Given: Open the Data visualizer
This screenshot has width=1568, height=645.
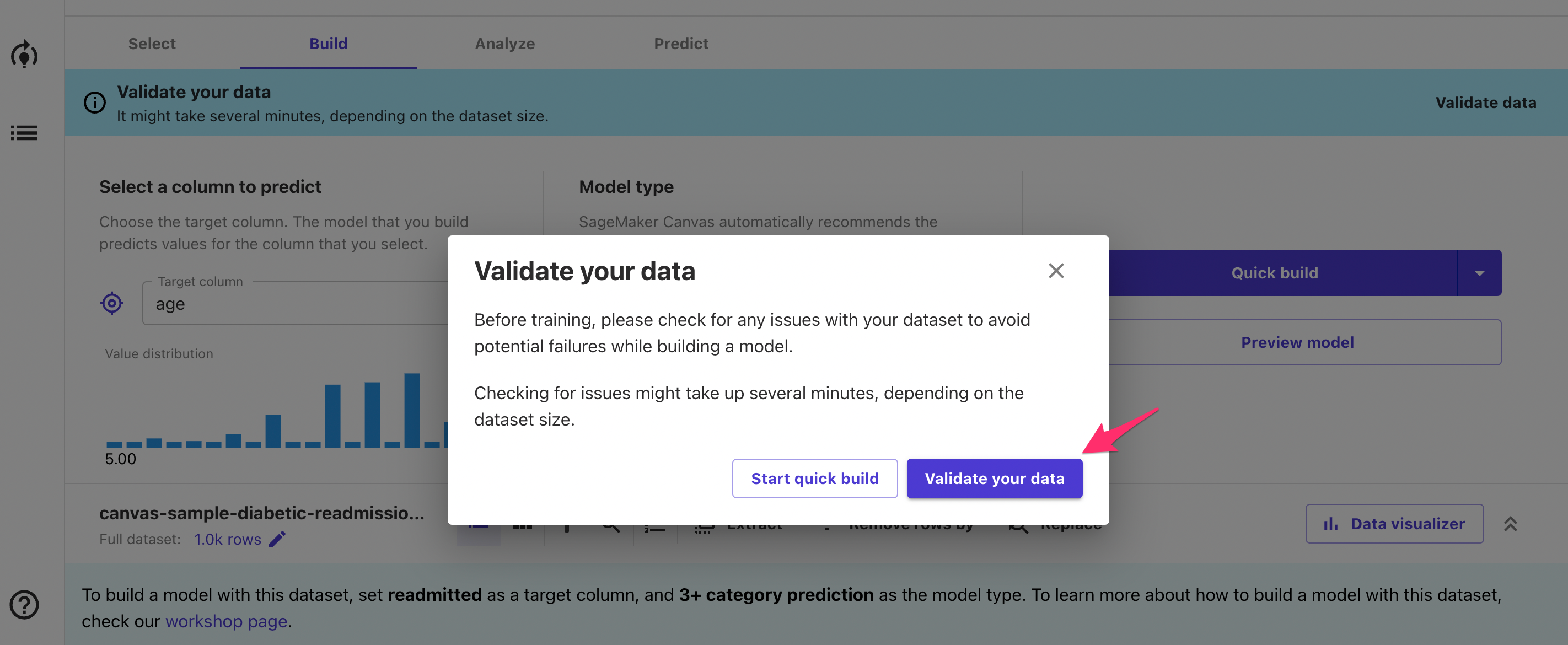Looking at the screenshot, I should click(x=1394, y=524).
